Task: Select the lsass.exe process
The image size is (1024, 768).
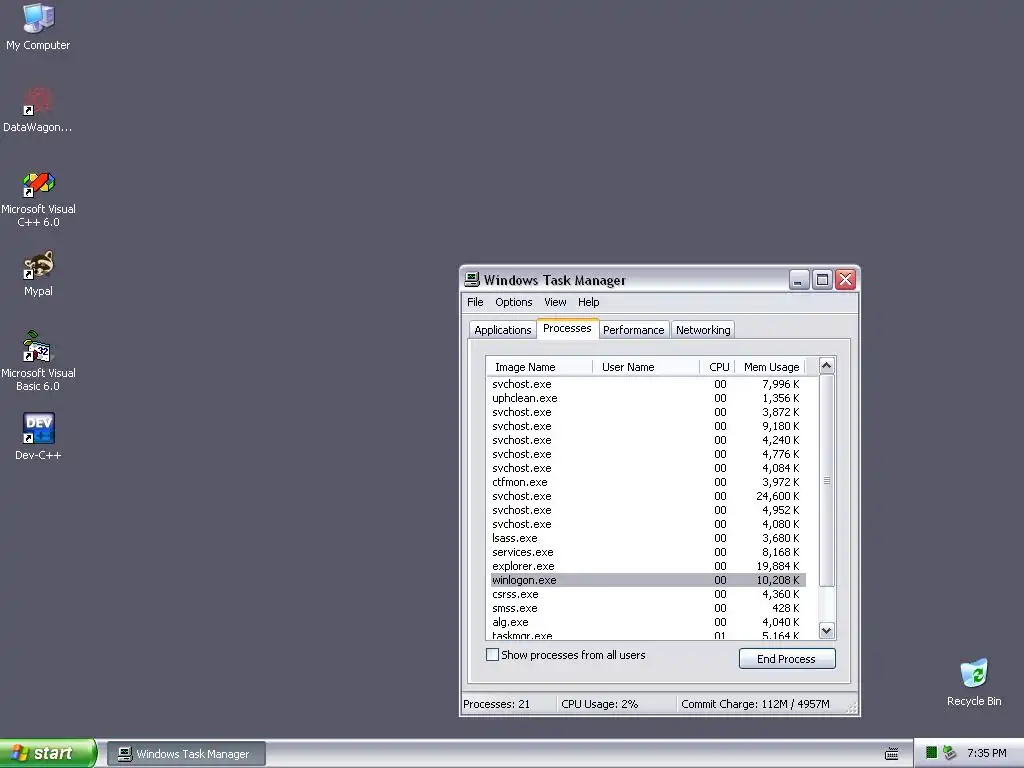Action: (648, 538)
